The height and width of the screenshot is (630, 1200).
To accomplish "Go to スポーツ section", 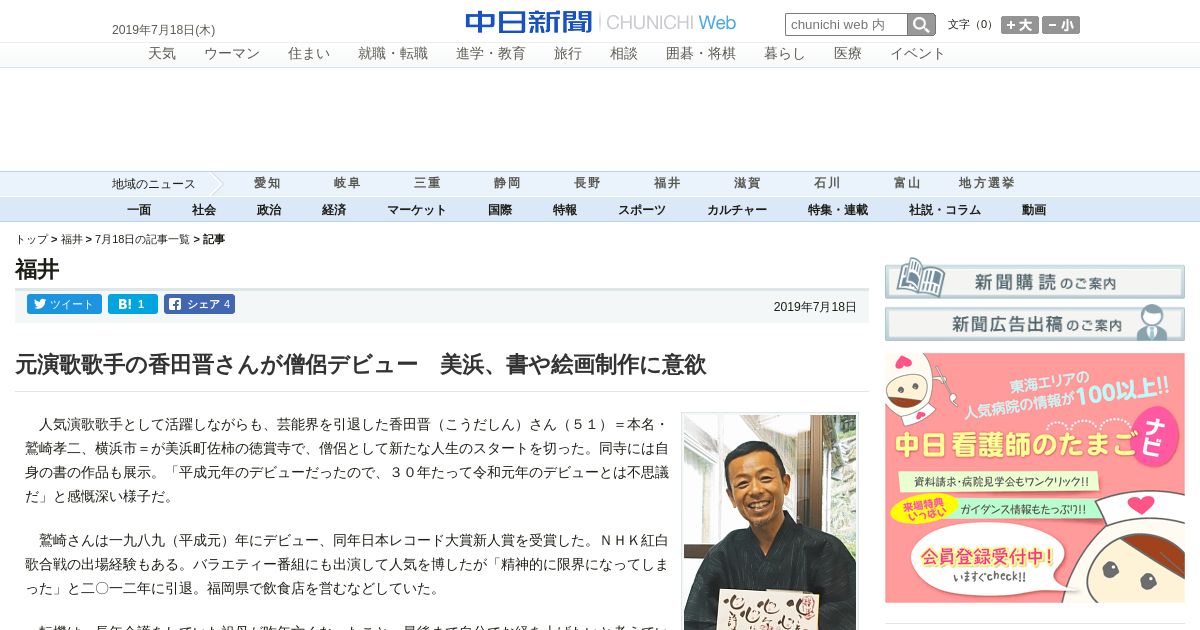I will pyautogui.click(x=642, y=210).
